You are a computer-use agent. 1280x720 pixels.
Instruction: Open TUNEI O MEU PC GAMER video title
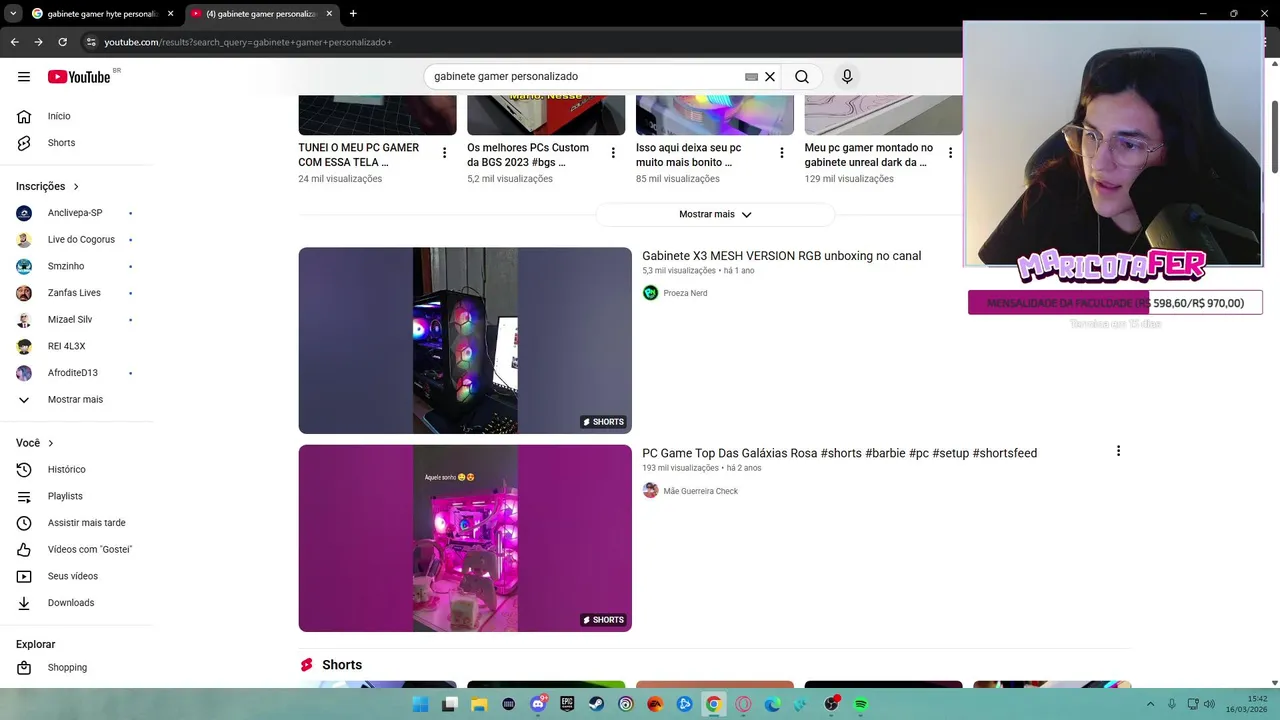pos(359,155)
